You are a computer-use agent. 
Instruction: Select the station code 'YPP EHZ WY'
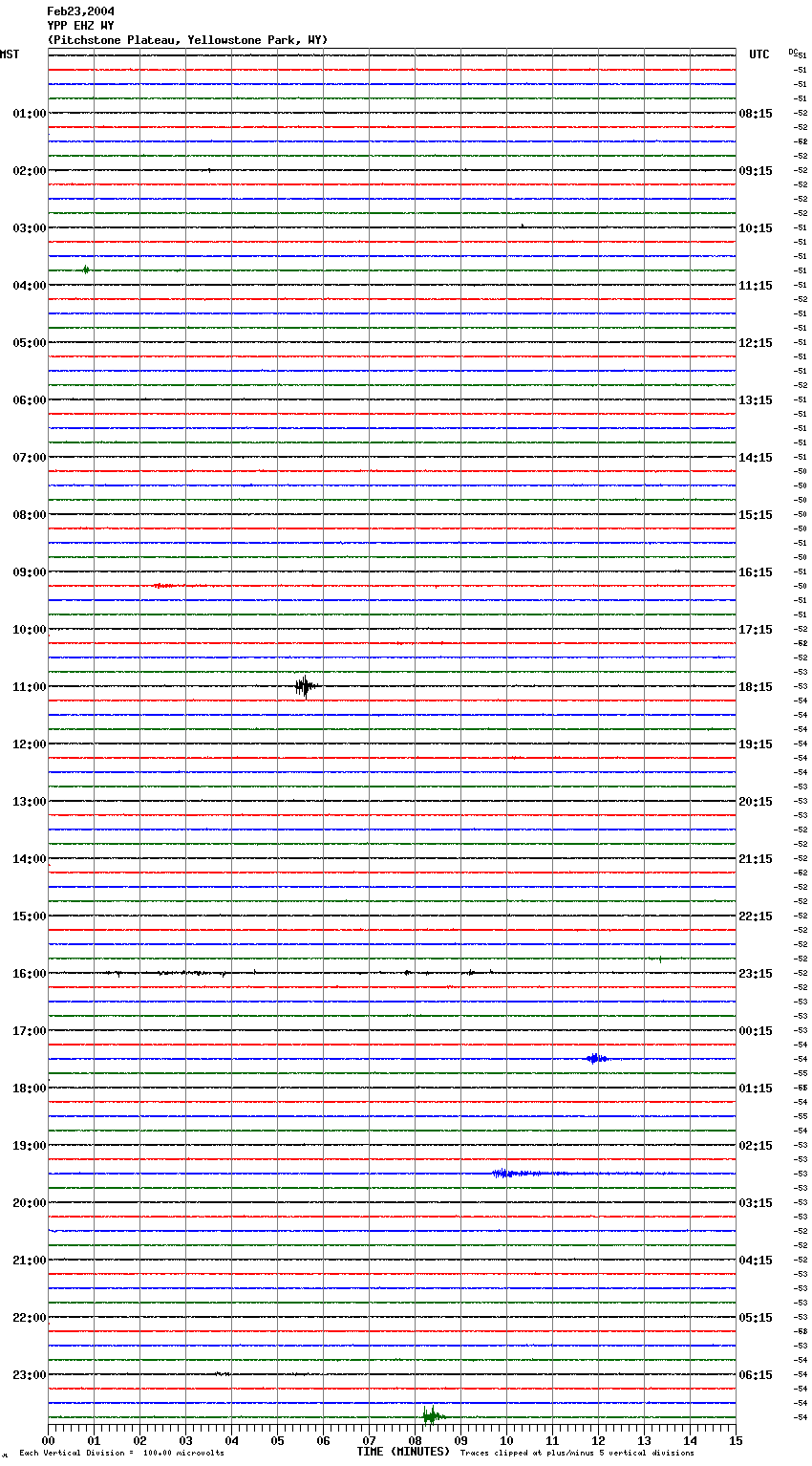coord(80,26)
